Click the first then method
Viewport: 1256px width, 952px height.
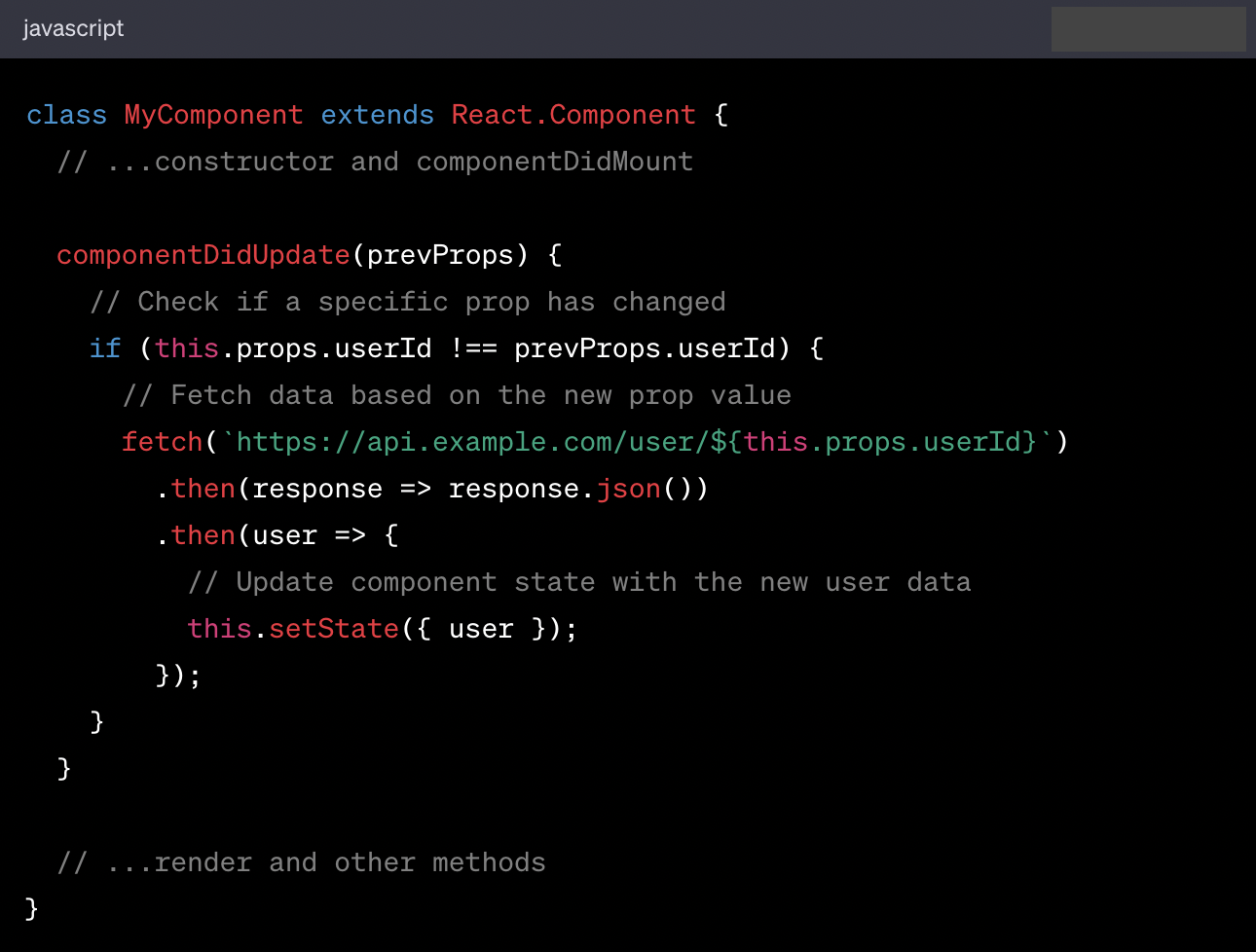[x=203, y=488]
